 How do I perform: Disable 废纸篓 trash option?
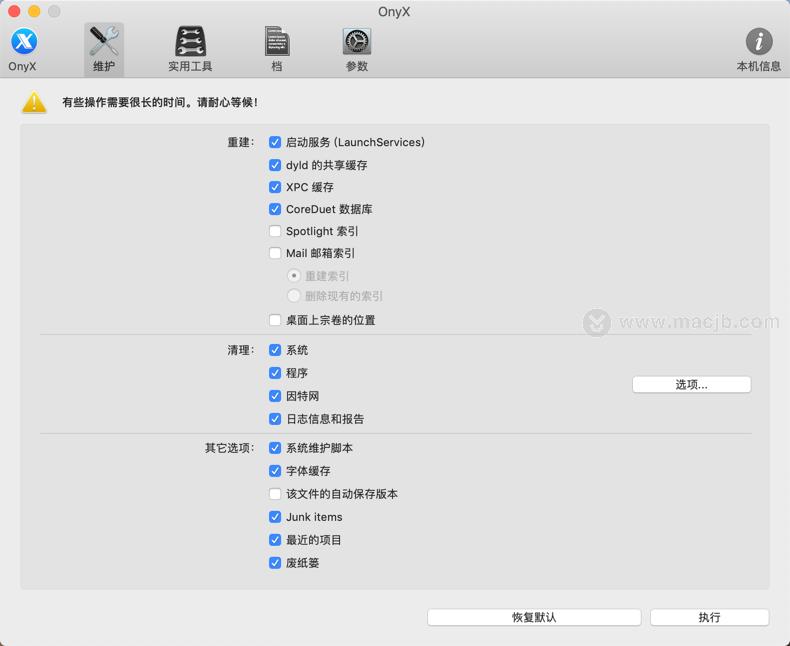click(x=275, y=562)
